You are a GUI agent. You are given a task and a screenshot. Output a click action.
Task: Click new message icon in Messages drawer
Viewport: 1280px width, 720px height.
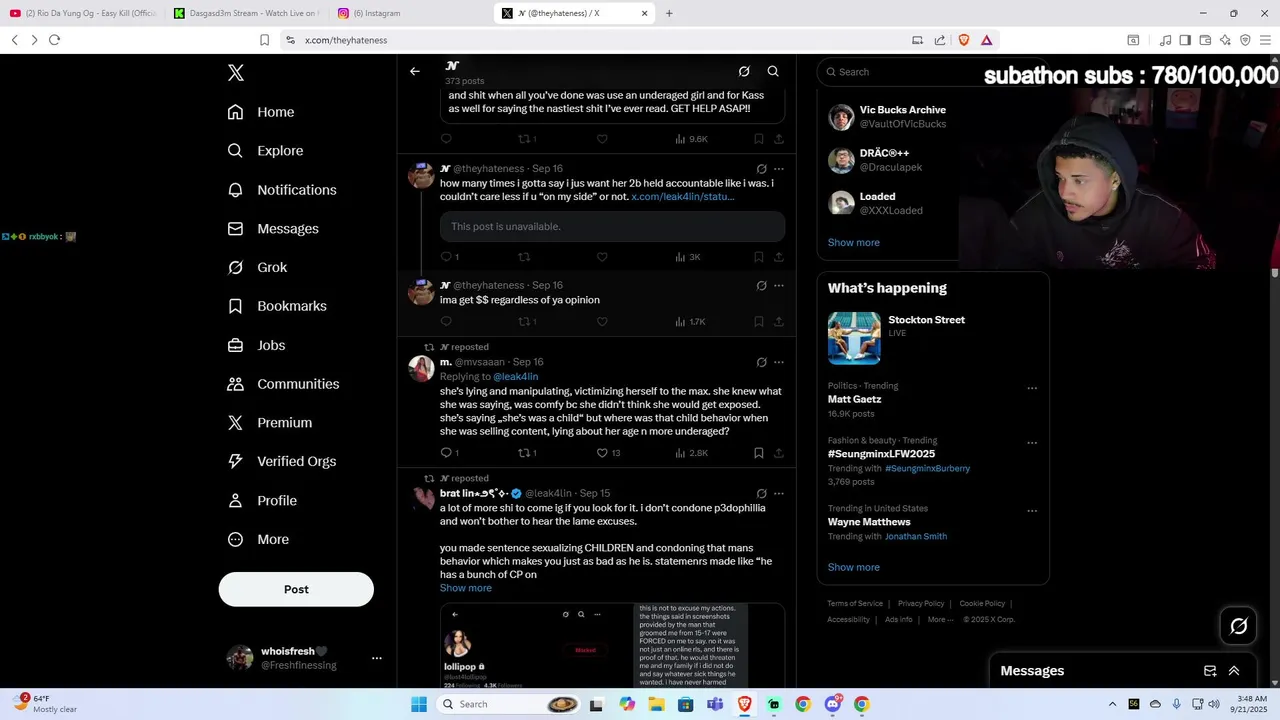click(1210, 671)
